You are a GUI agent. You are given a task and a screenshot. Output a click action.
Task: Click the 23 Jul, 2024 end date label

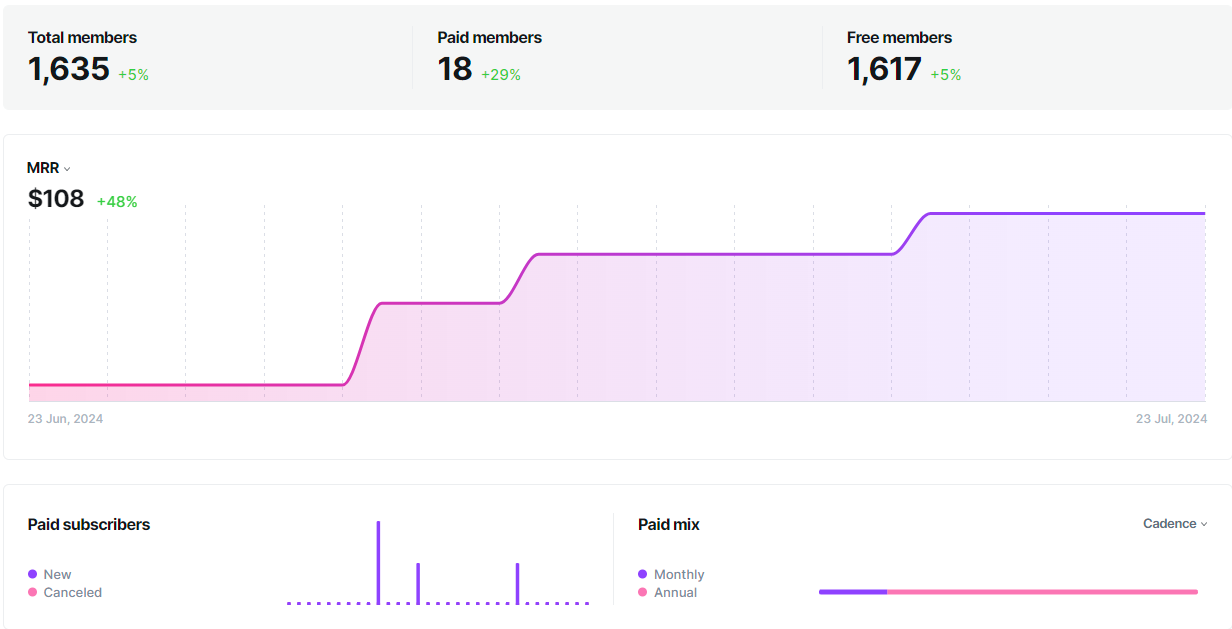tap(1171, 419)
